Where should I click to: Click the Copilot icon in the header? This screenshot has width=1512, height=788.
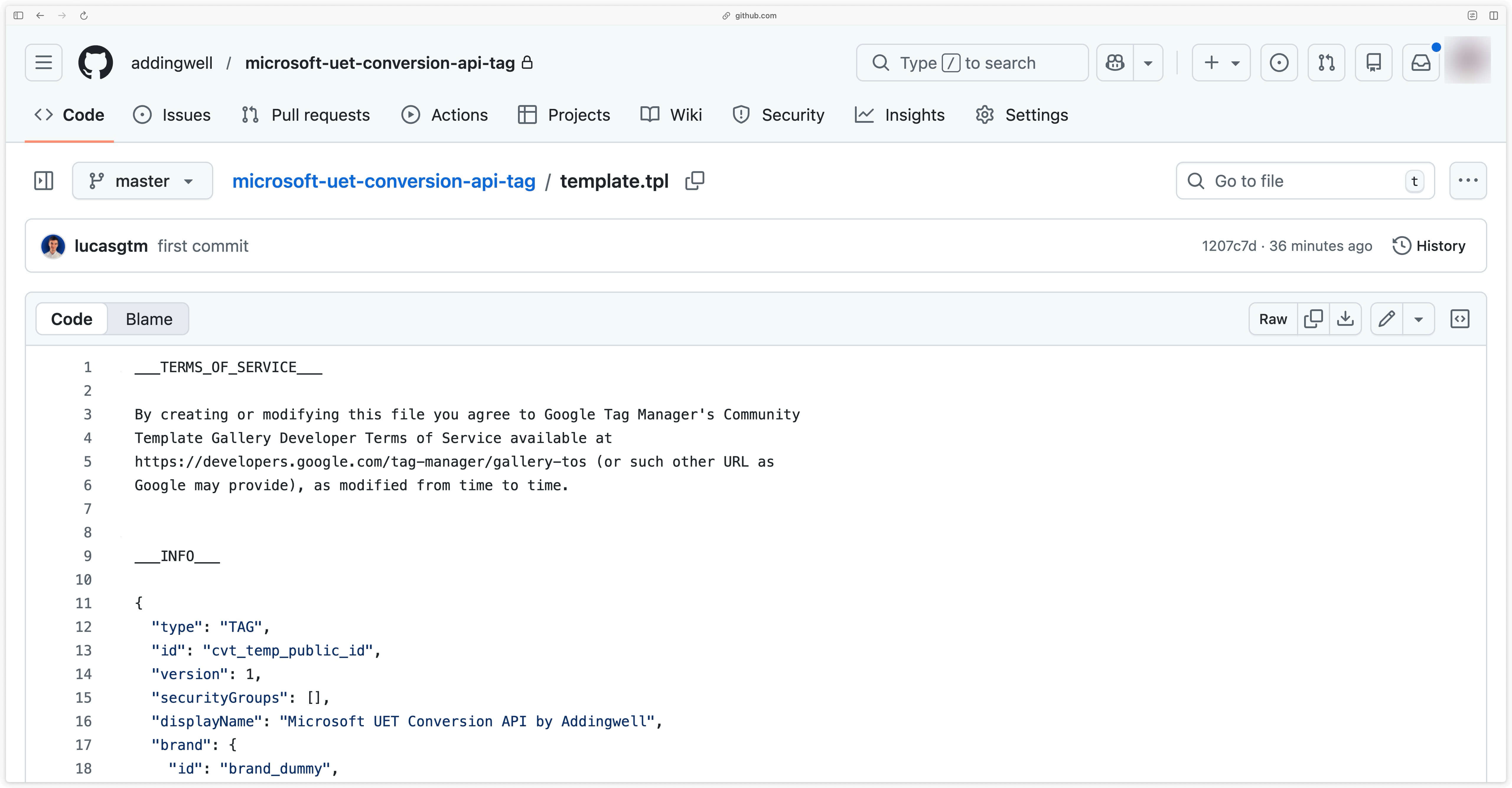coord(1114,62)
